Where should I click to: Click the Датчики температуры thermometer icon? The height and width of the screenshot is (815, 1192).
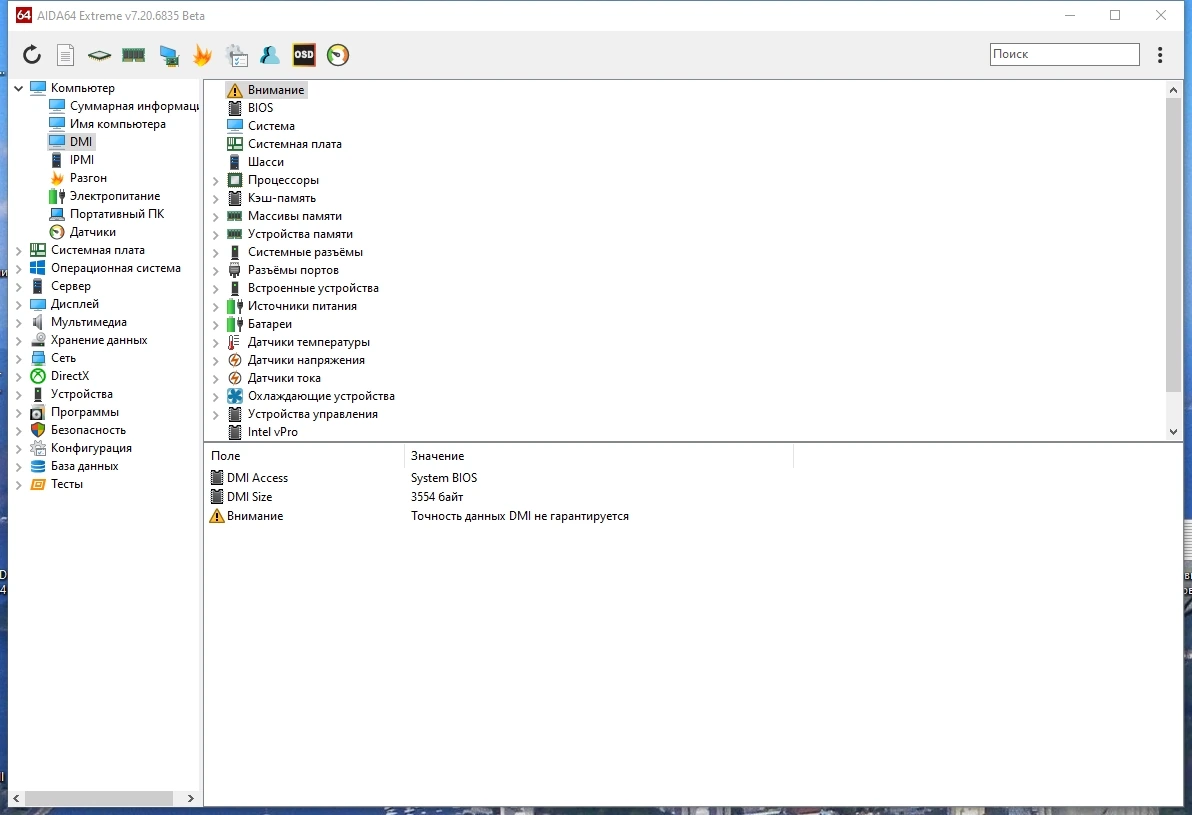click(235, 342)
